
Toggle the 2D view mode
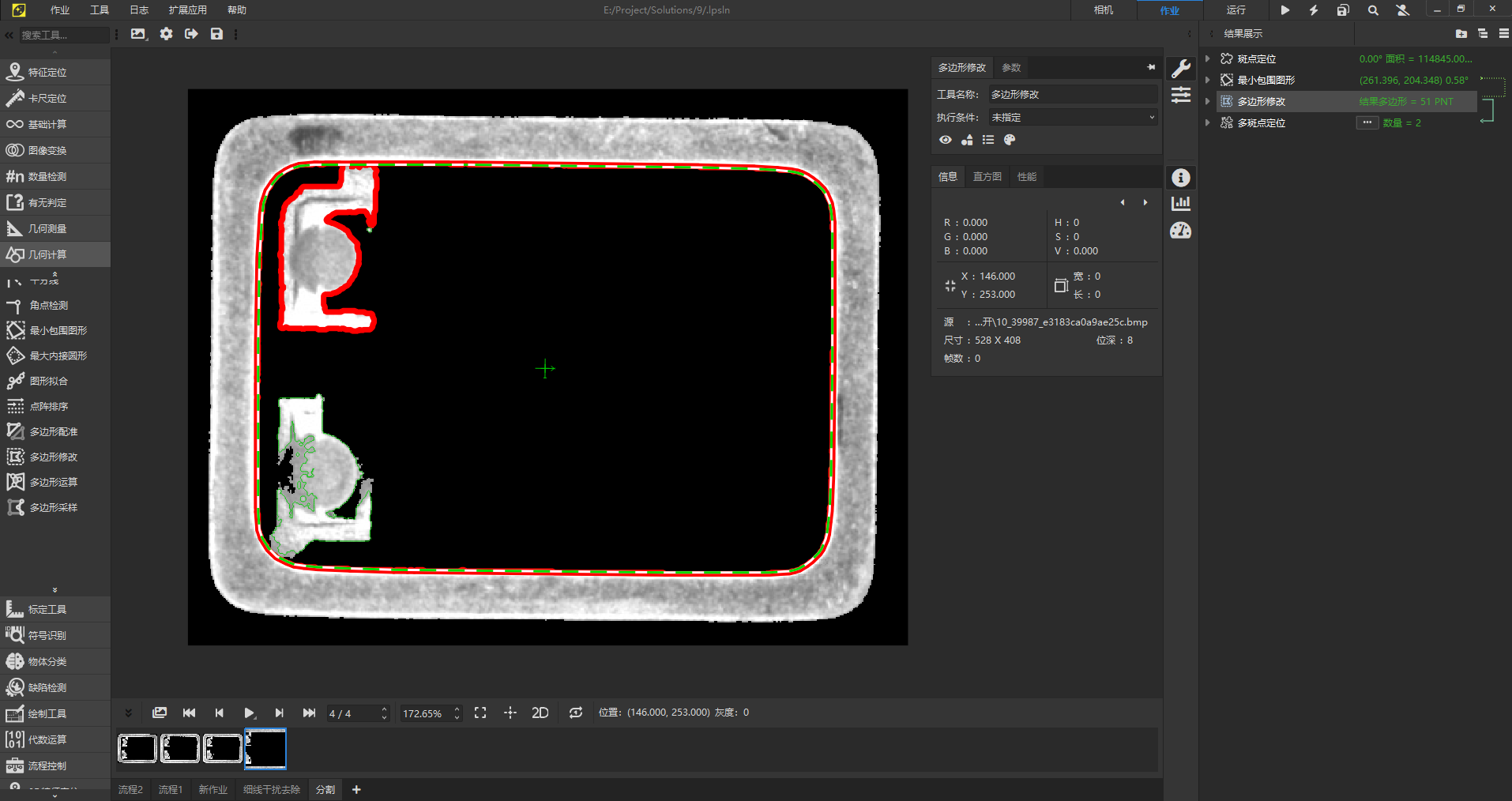pos(540,713)
